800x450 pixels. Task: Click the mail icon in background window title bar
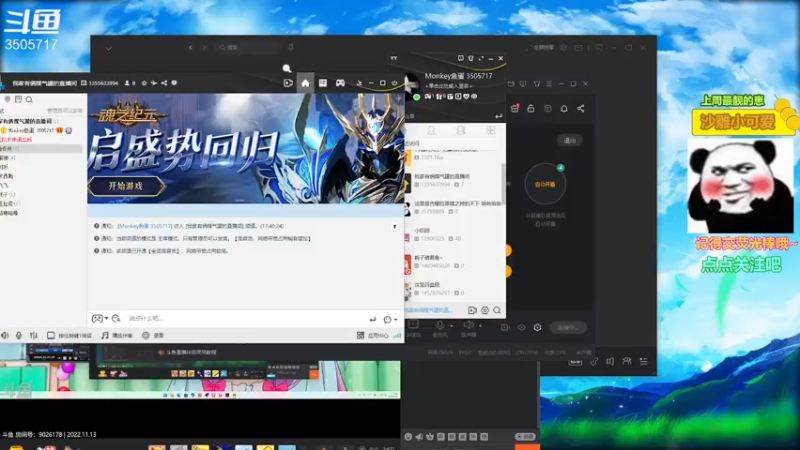(578, 47)
